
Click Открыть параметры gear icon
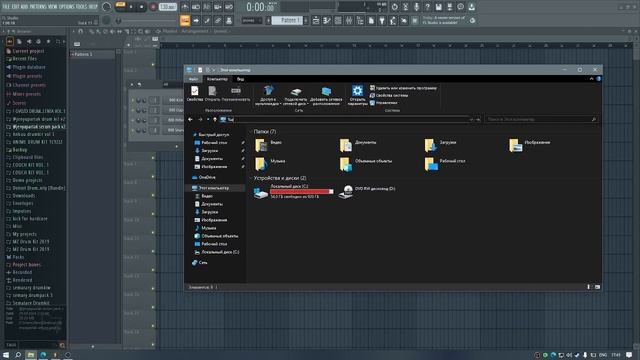click(358, 96)
